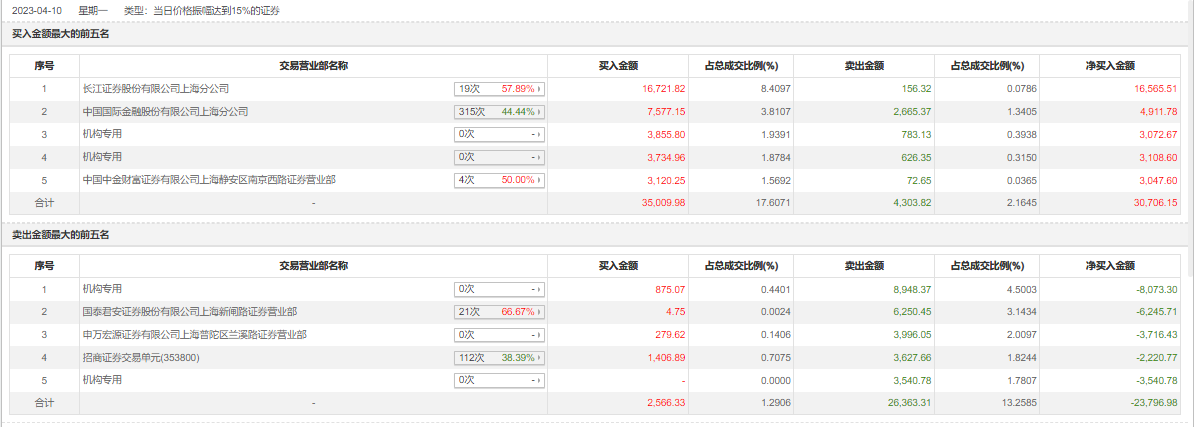The width and height of the screenshot is (1194, 427).
Task: Click 招商证券交易单元(353800)
Action: point(138,358)
